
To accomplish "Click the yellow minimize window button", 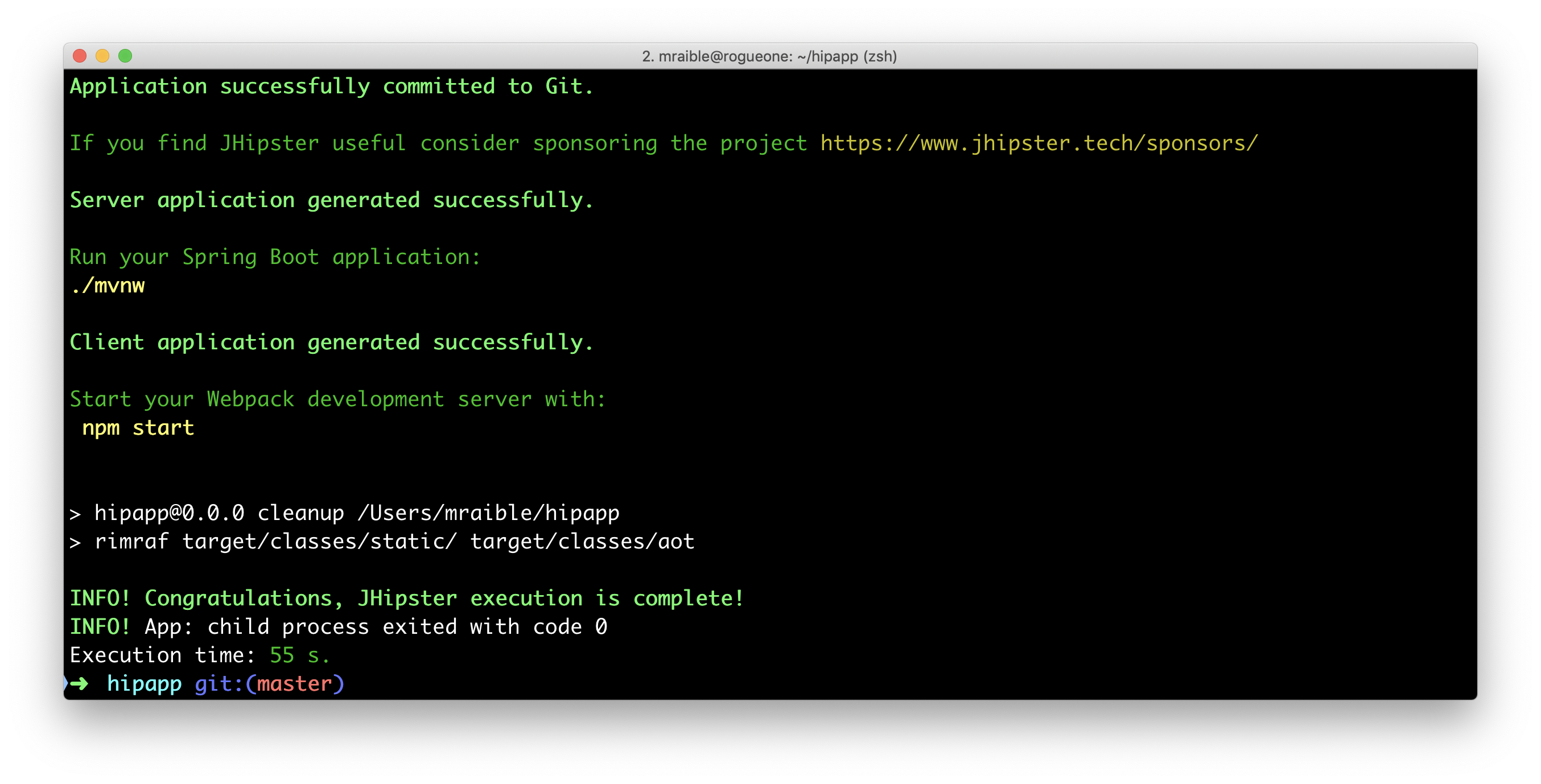I will tap(102, 56).
